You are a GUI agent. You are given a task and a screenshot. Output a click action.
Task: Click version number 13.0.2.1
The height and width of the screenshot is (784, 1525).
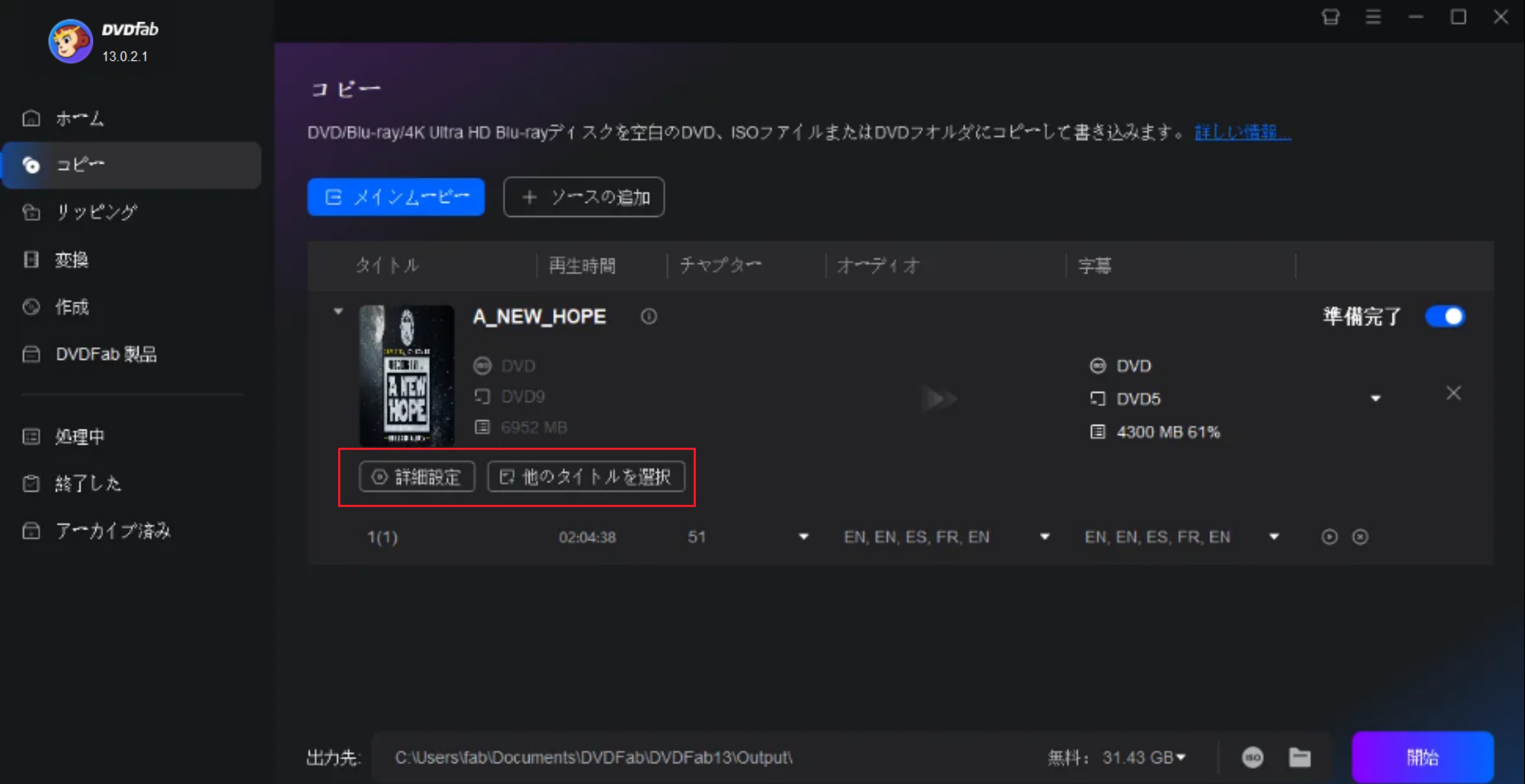pos(125,56)
